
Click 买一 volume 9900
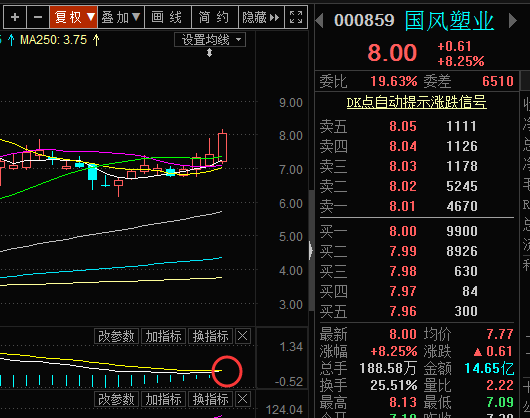462,231
